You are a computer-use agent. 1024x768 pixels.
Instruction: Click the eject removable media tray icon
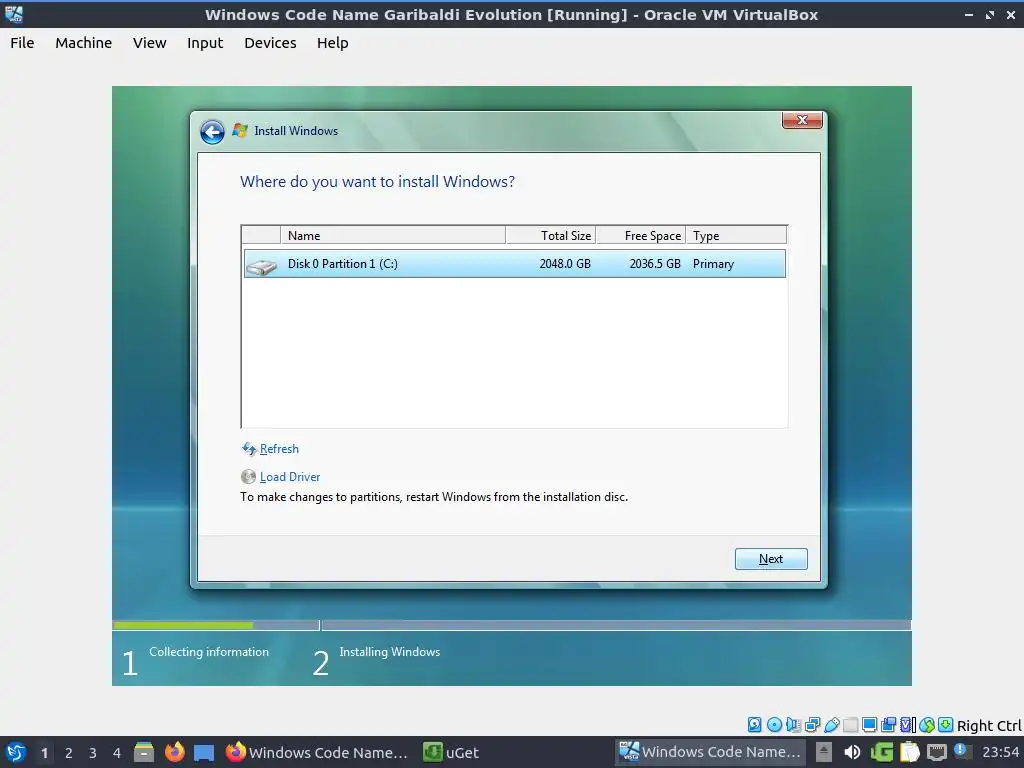[x=824, y=752]
